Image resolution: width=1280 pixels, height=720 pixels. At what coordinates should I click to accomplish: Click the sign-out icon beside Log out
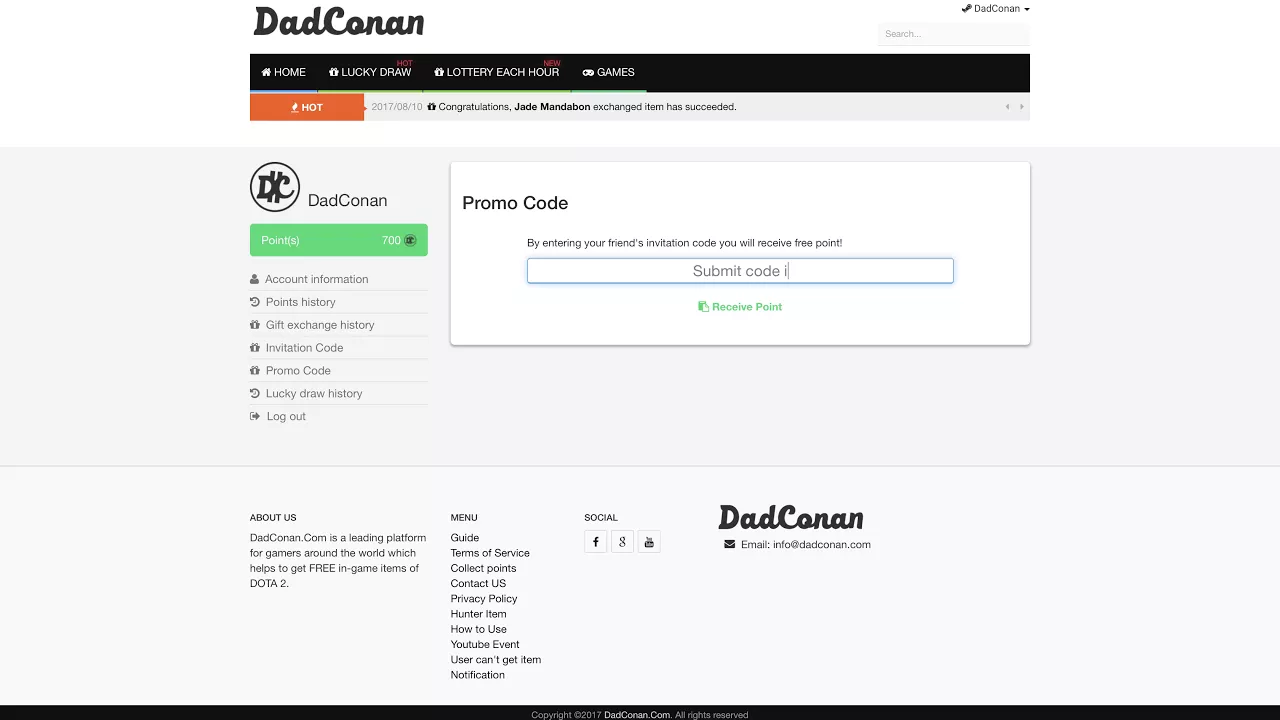[255, 417]
